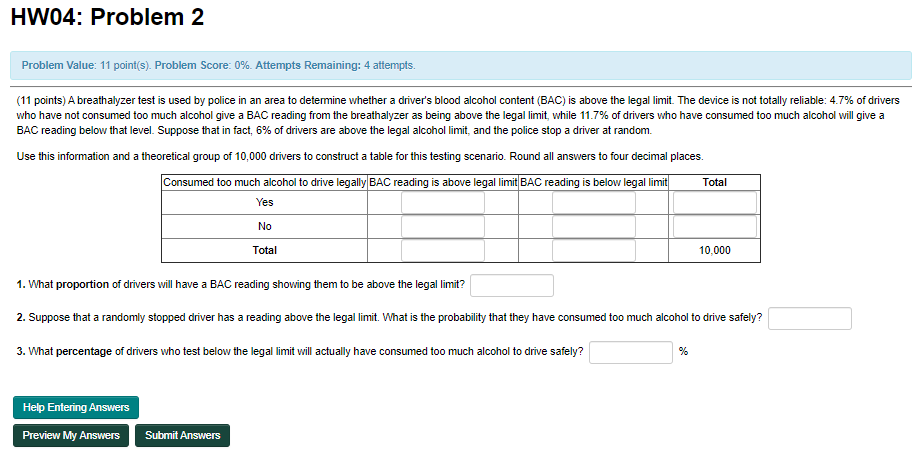Click 'Attempts Remaining: 4 attempts' text
Image resolution: width=920 pixels, height=452 pixels.
click(335, 65)
